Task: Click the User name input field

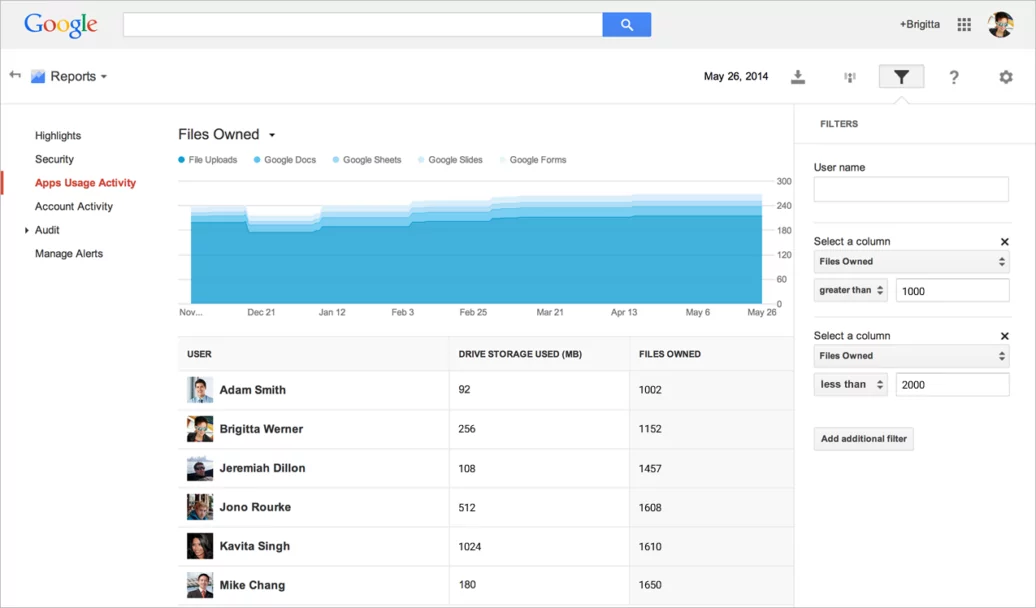Action: [x=910, y=189]
